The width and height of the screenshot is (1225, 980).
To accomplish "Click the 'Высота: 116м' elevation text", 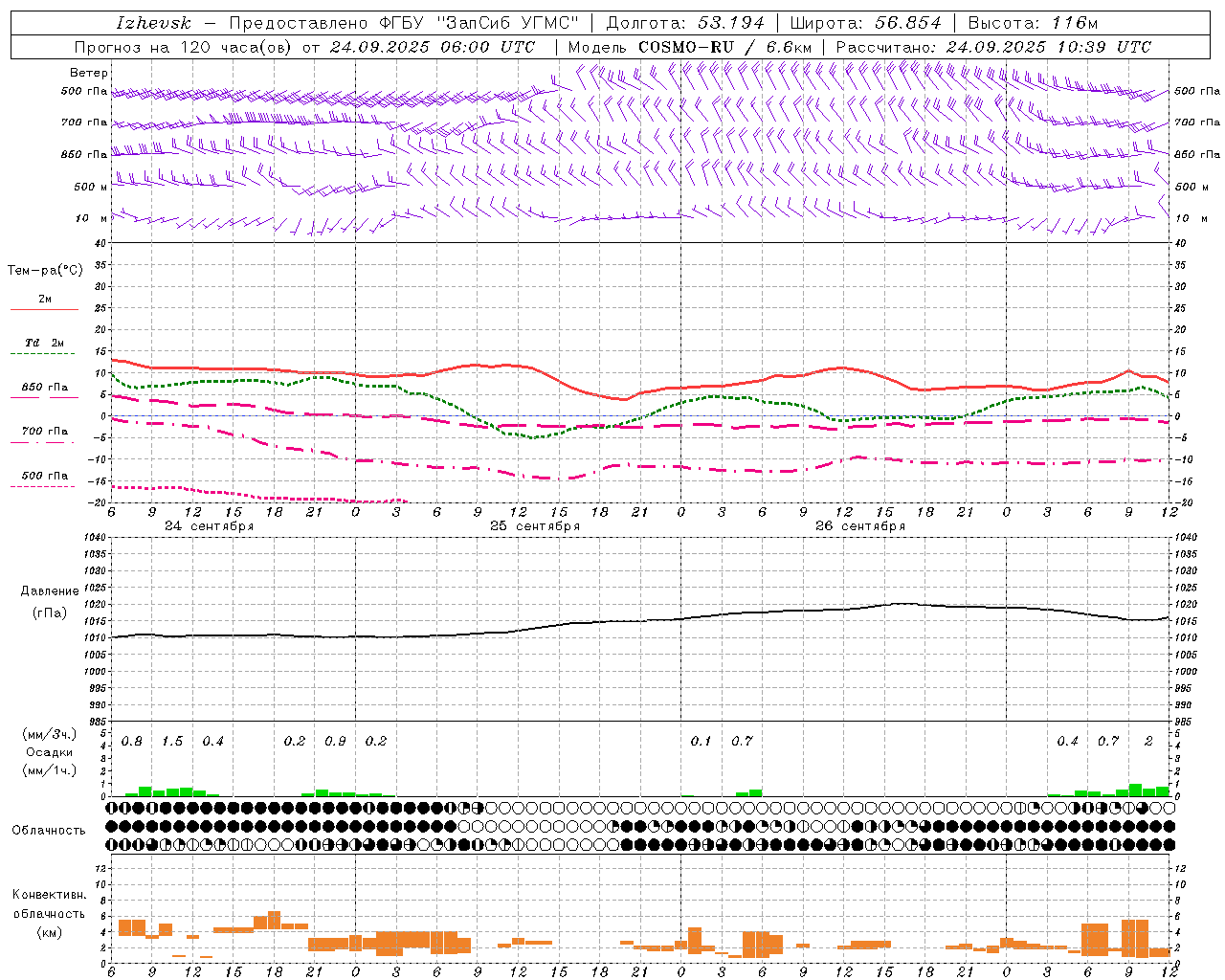I will pyautogui.click(x=1032, y=23).
